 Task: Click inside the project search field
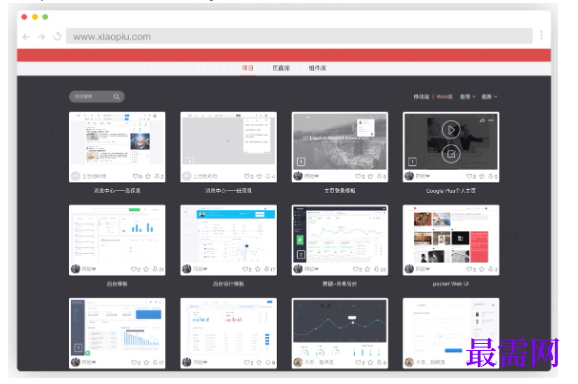(x=97, y=97)
